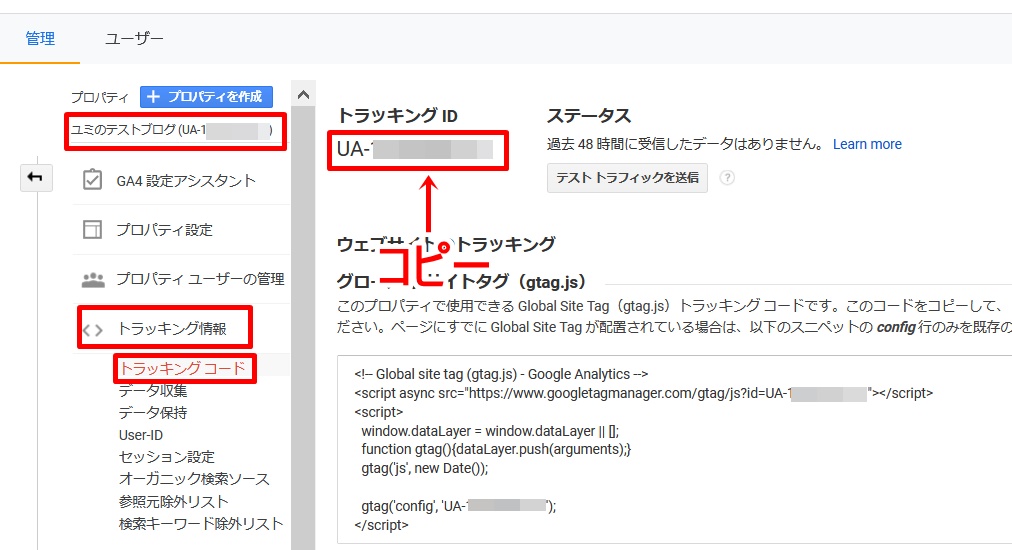This screenshot has height=550, width=1012.
Task: Switch to the 管理 tab
Action: 40,39
